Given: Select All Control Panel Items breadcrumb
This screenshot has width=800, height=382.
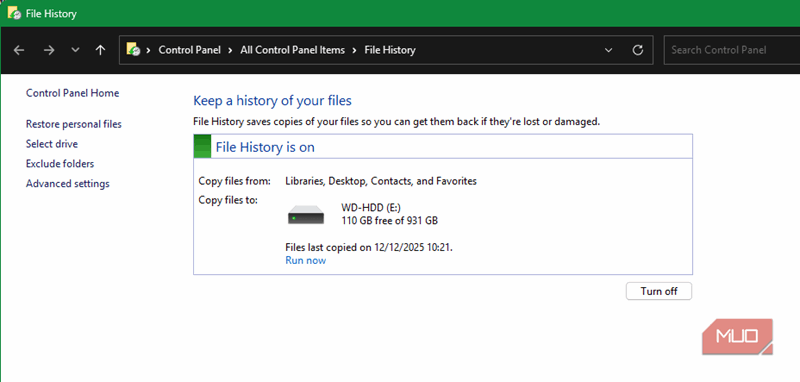Looking at the screenshot, I should pyautogui.click(x=292, y=50).
